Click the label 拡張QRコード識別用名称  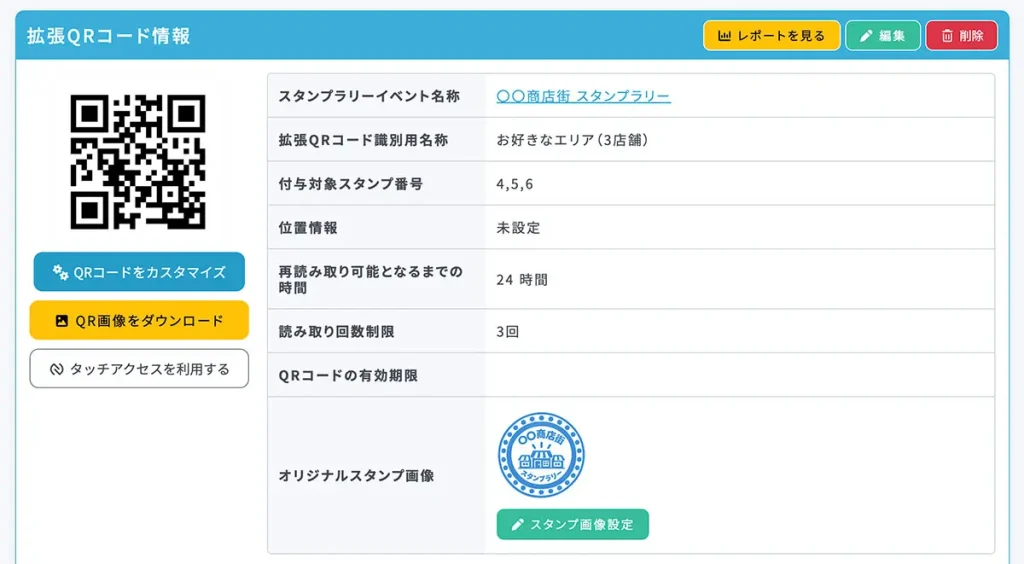(x=363, y=140)
